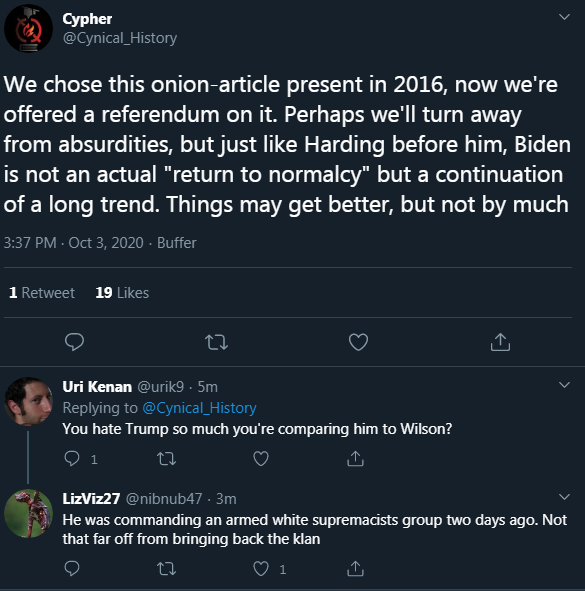585x591 pixels.
Task: Open more options for Cypher's tweet
Action: tap(564, 17)
